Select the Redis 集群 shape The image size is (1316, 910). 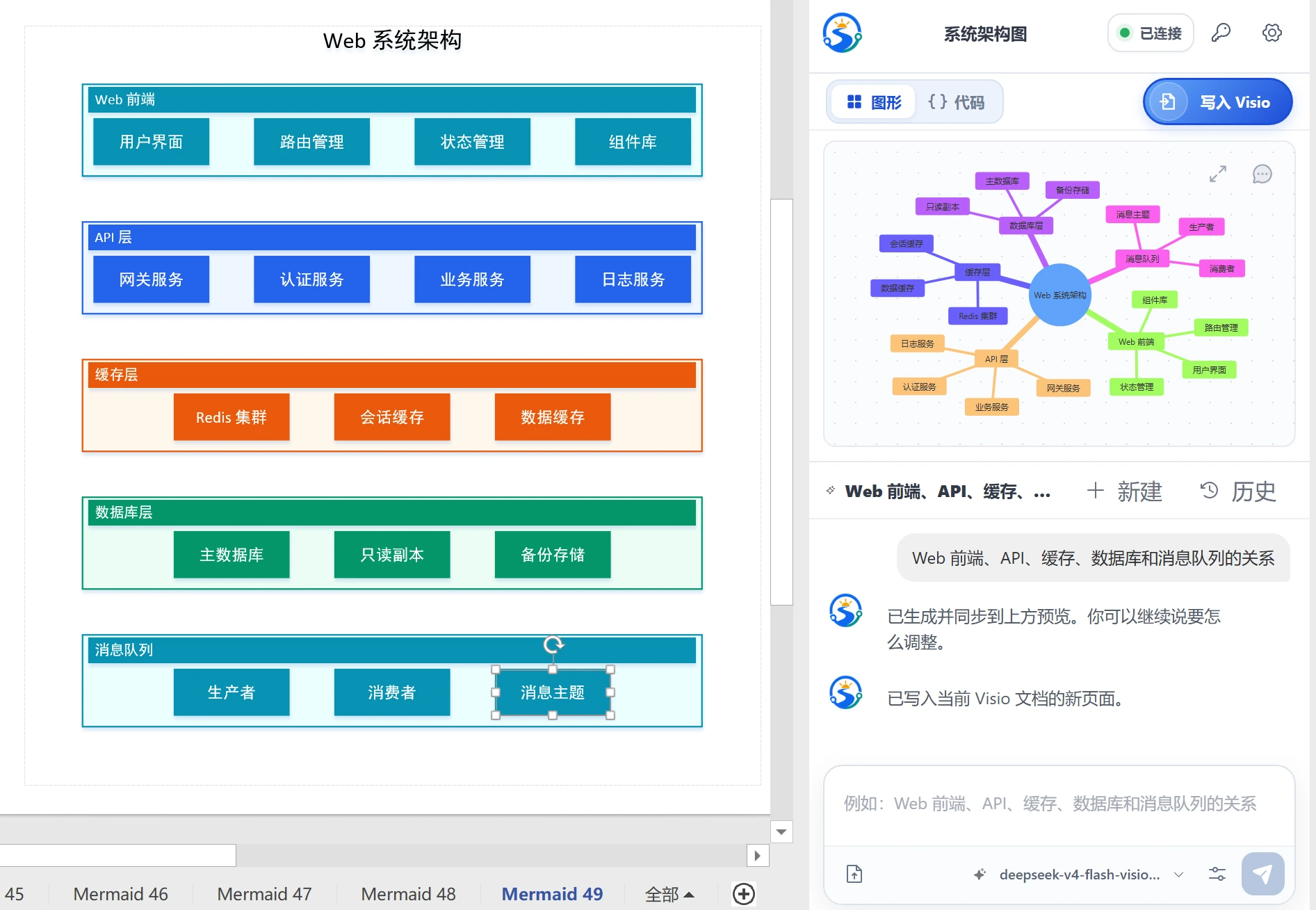point(231,417)
